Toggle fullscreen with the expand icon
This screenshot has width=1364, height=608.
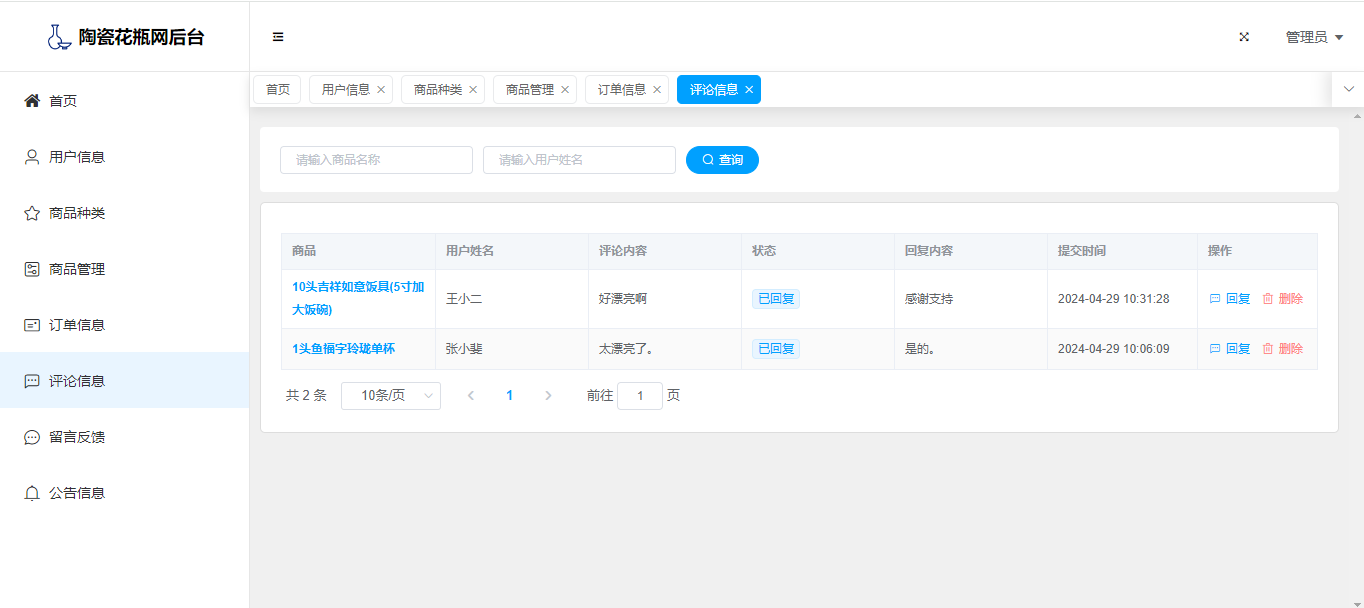pyautogui.click(x=1244, y=37)
